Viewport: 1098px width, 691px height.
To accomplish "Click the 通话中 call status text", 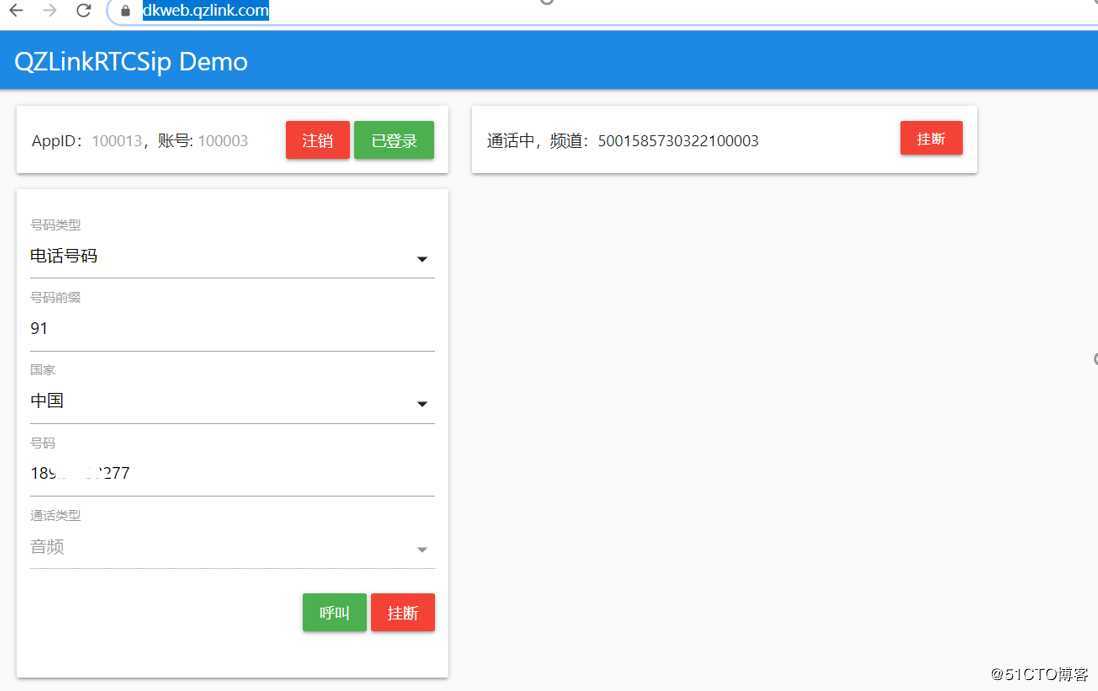I will [510, 141].
